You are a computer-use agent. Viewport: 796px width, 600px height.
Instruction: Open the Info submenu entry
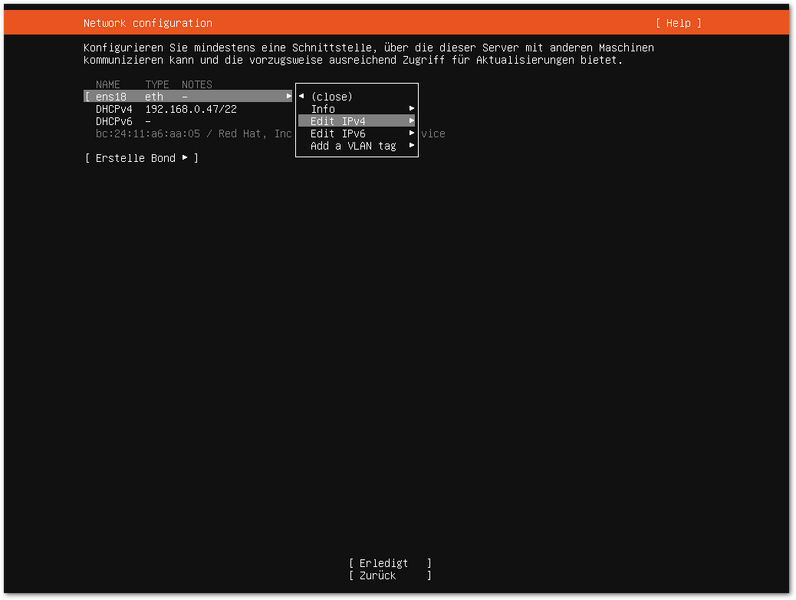click(357, 109)
